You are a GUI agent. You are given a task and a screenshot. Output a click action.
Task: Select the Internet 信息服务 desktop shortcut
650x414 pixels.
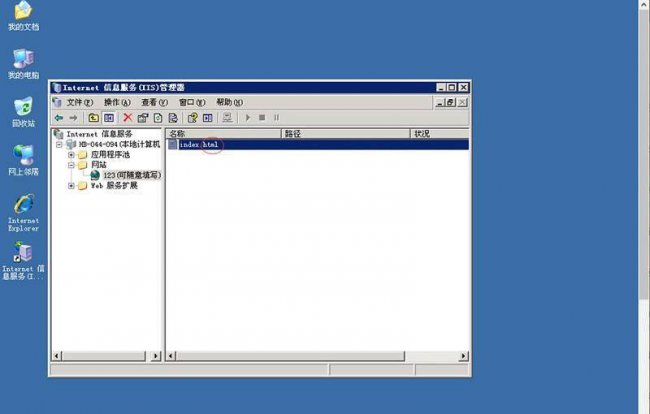pos(23,261)
